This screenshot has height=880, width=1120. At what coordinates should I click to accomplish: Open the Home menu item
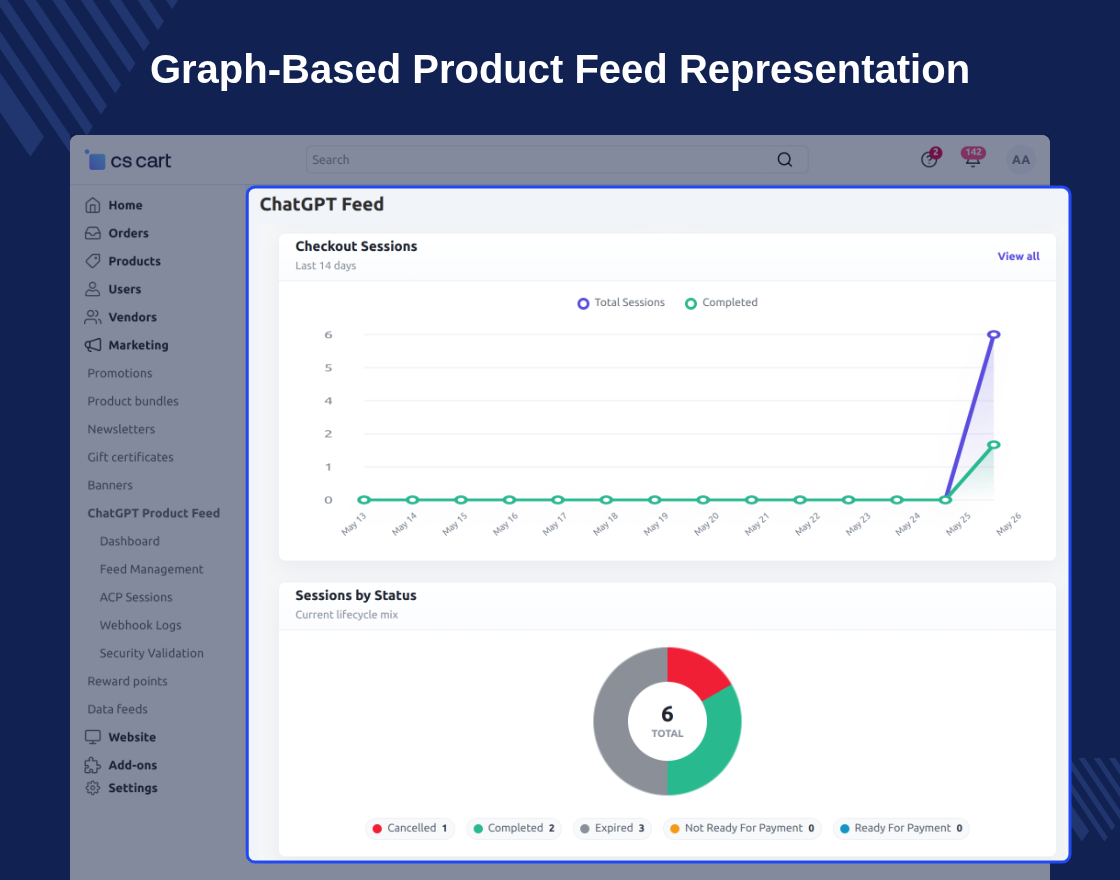point(126,205)
